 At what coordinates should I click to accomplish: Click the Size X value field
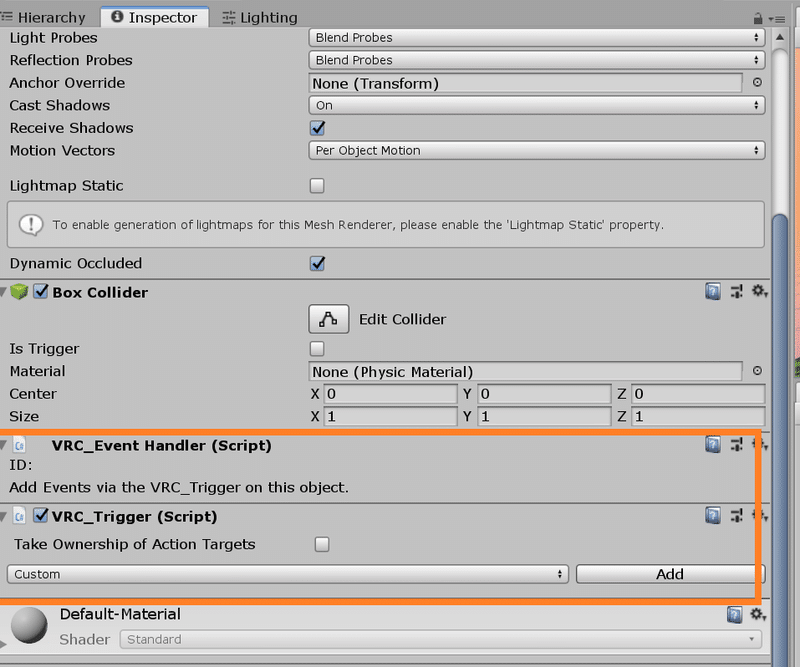[390, 416]
